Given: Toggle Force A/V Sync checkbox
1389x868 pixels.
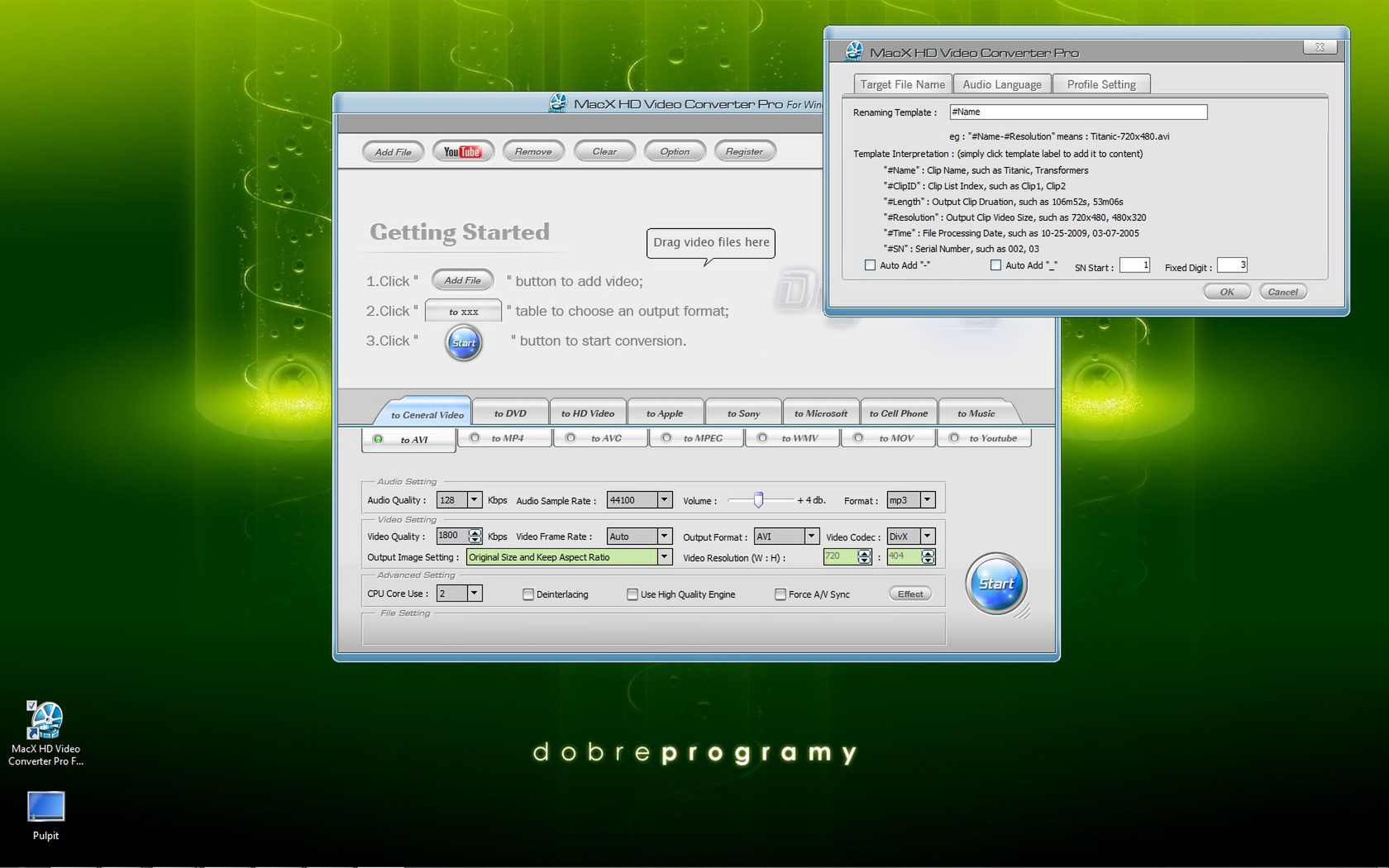Looking at the screenshot, I should [780, 594].
